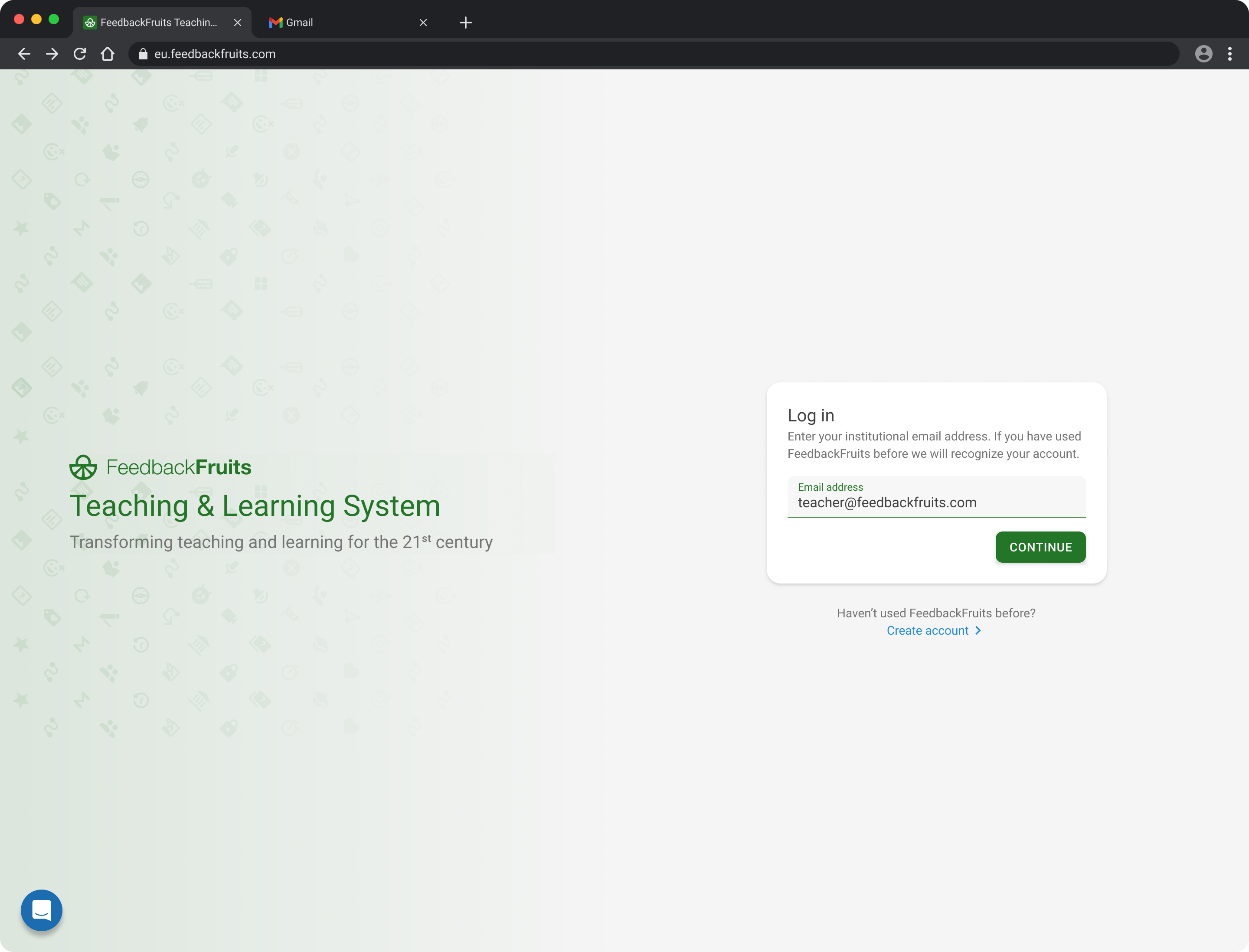Close the FeedbackFruits tab
The height and width of the screenshot is (952, 1249).
[x=238, y=23]
